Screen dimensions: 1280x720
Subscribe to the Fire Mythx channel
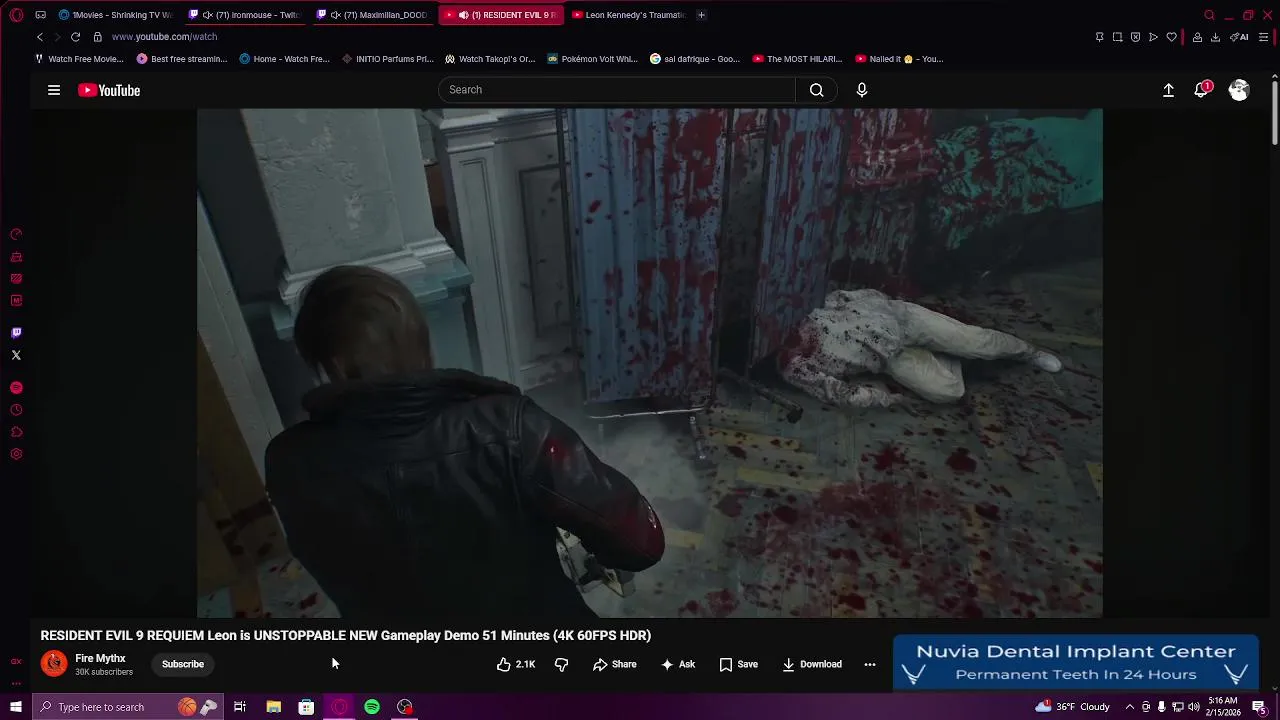(x=183, y=664)
